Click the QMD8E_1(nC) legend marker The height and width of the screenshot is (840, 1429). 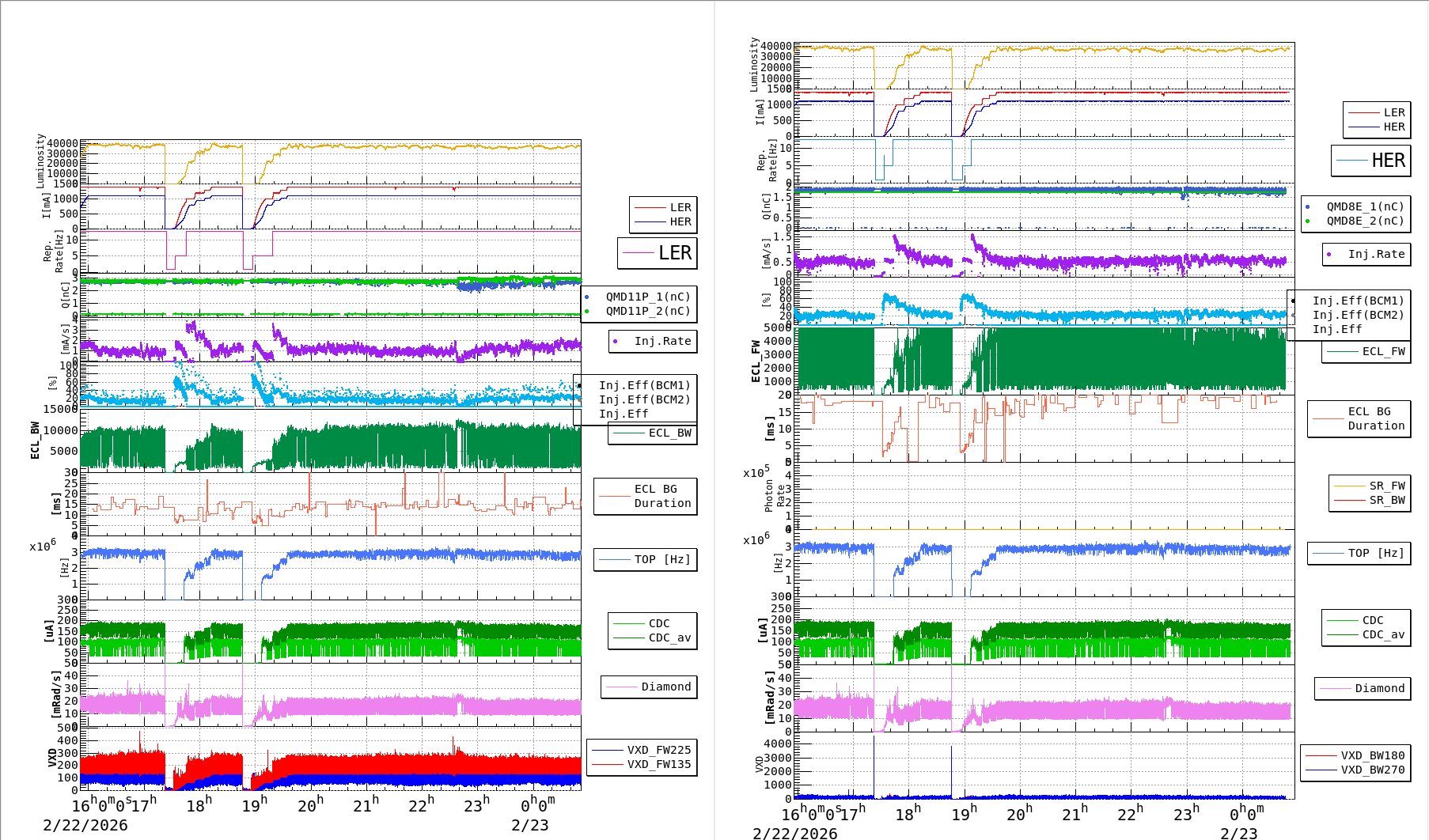[1308, 207]
